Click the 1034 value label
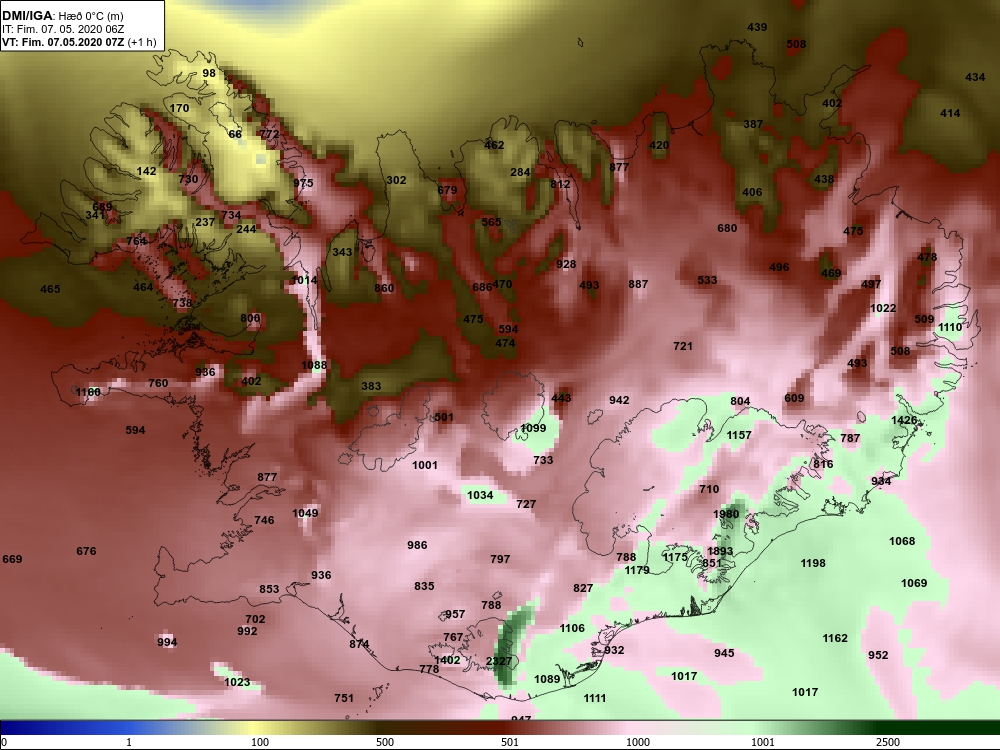 pos(480,495)
